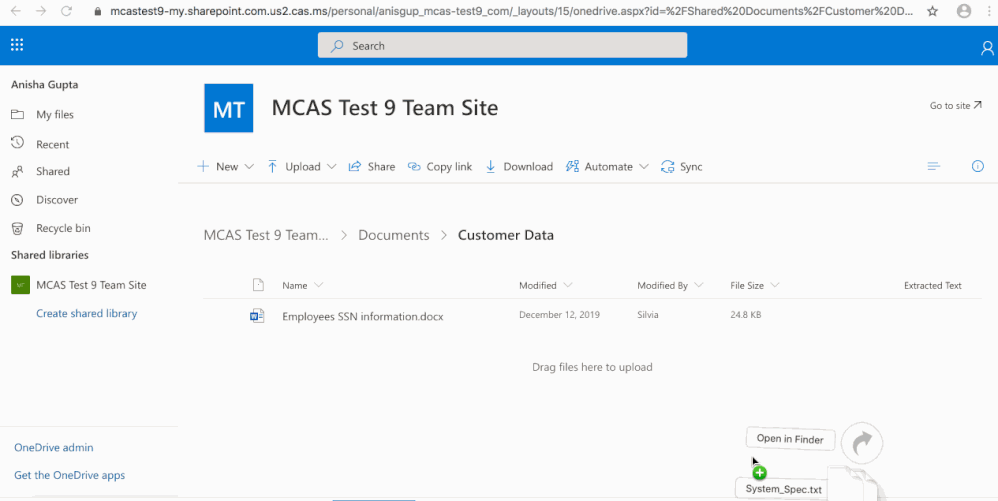Open the details pane info icon

click(x=978, y=167)
